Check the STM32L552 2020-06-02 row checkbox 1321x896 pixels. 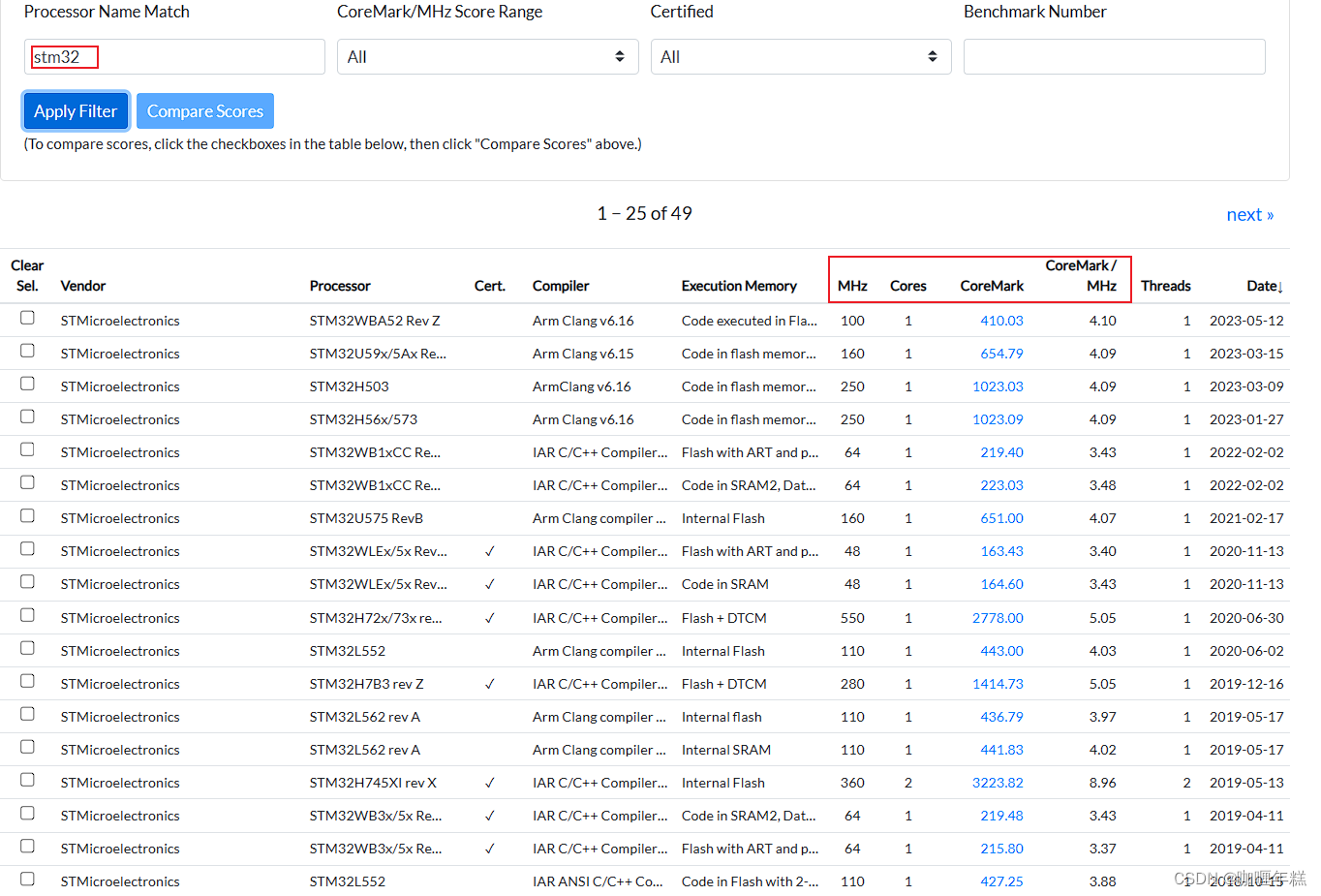[27, 648]
